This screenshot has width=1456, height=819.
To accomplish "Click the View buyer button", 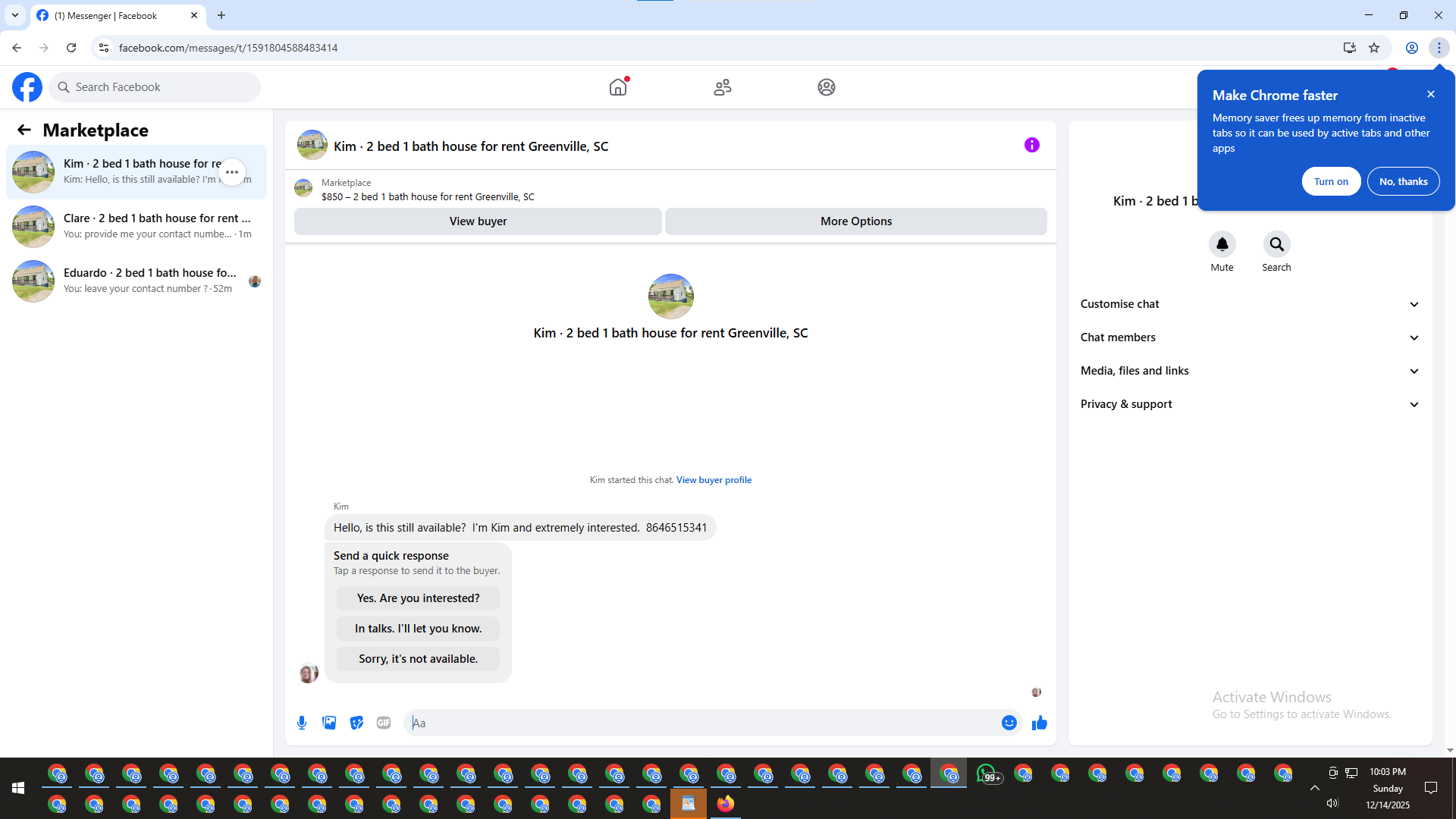I will (x=478, y=221).
